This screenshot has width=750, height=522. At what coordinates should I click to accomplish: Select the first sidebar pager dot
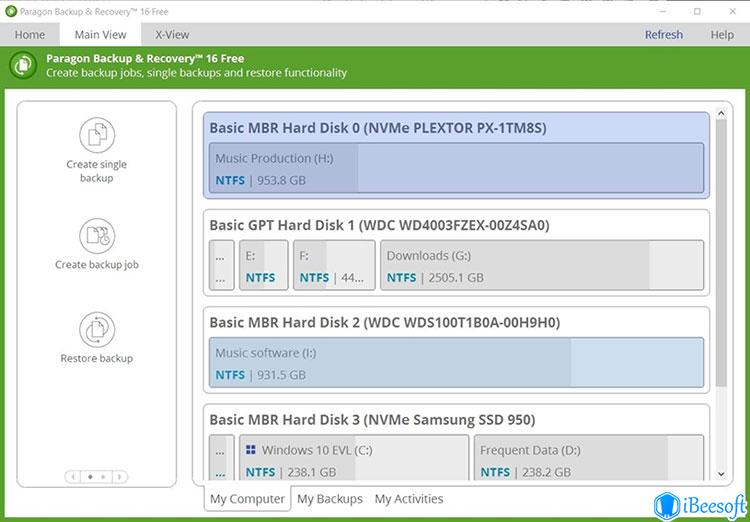[x=90, y=477]
